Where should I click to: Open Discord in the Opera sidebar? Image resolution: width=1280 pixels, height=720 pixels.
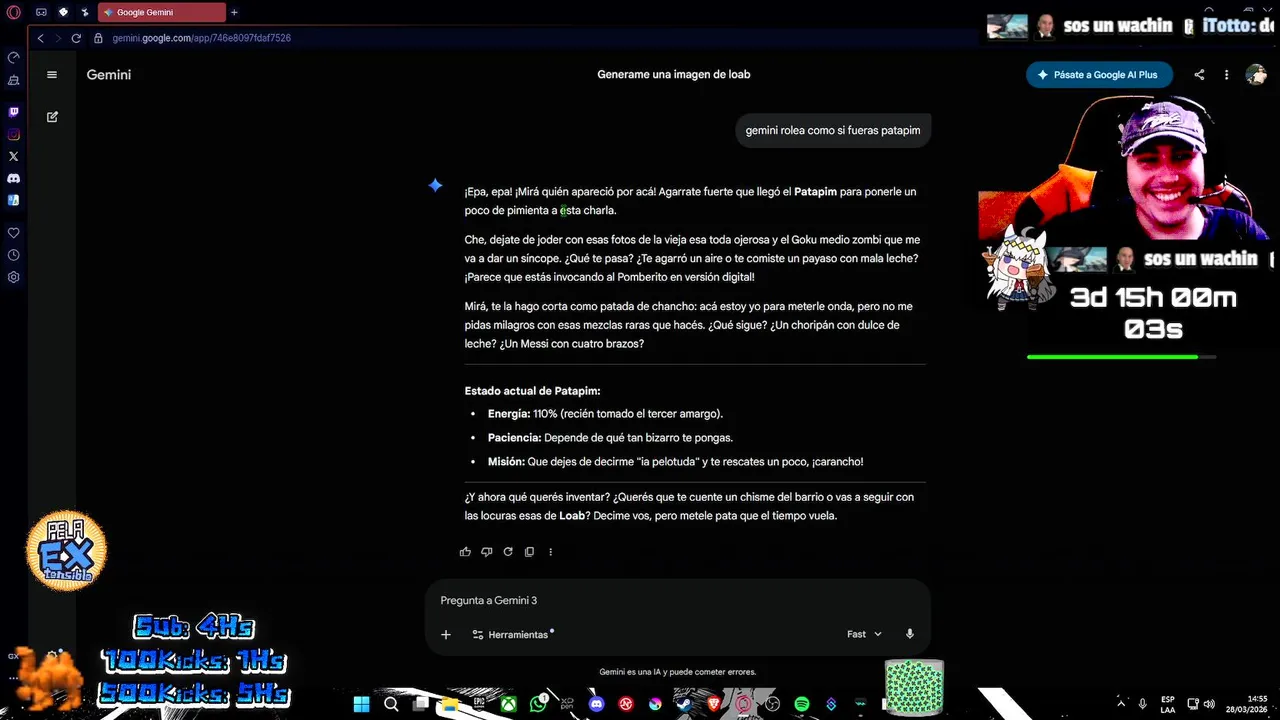tap(13, 178)
